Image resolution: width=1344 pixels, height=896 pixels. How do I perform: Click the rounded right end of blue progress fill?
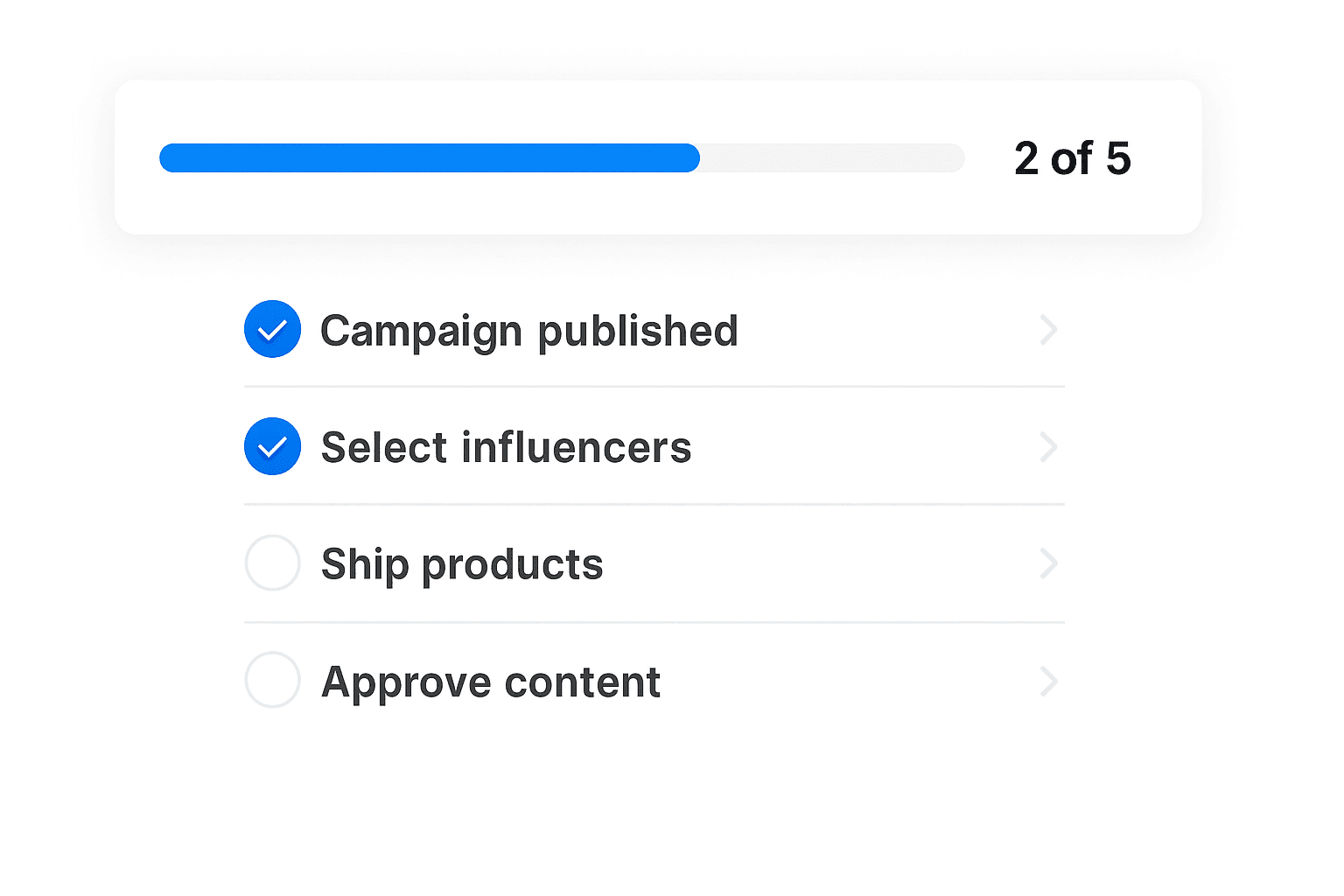tap(691, 158)
